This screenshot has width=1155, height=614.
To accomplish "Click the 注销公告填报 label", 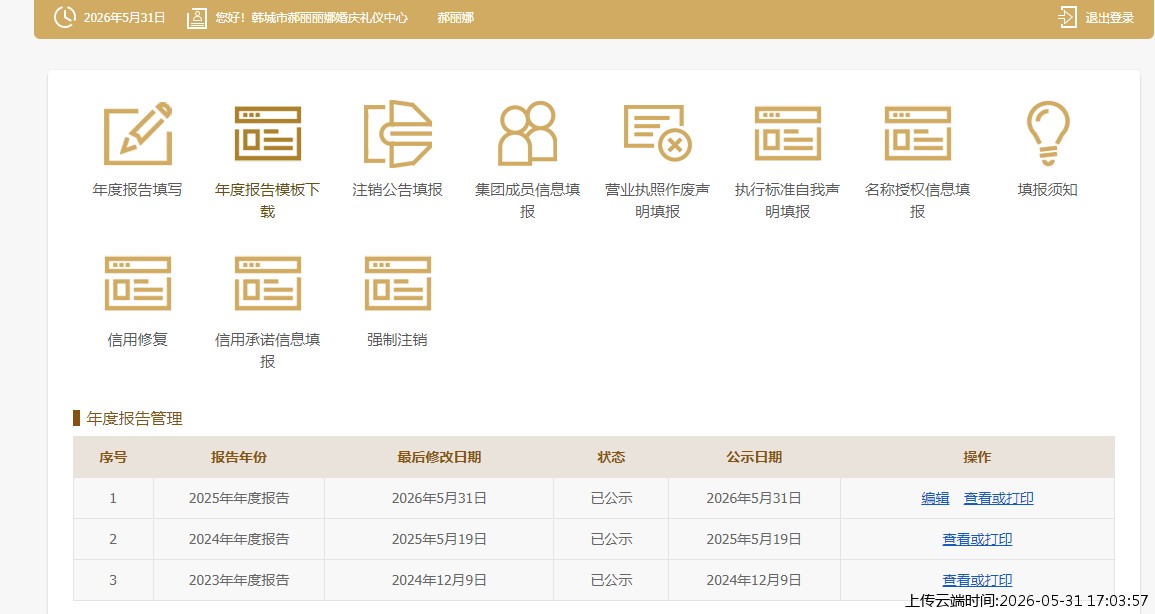I will pyautogui.click(x=398, y=190).
